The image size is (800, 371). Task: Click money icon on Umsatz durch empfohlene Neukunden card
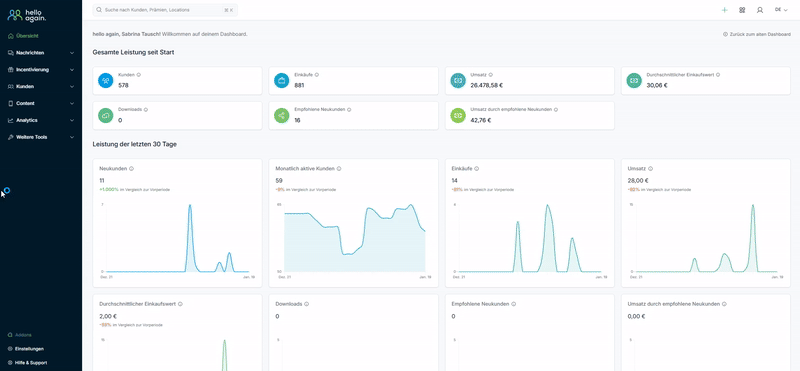click(x=458, y=115)
